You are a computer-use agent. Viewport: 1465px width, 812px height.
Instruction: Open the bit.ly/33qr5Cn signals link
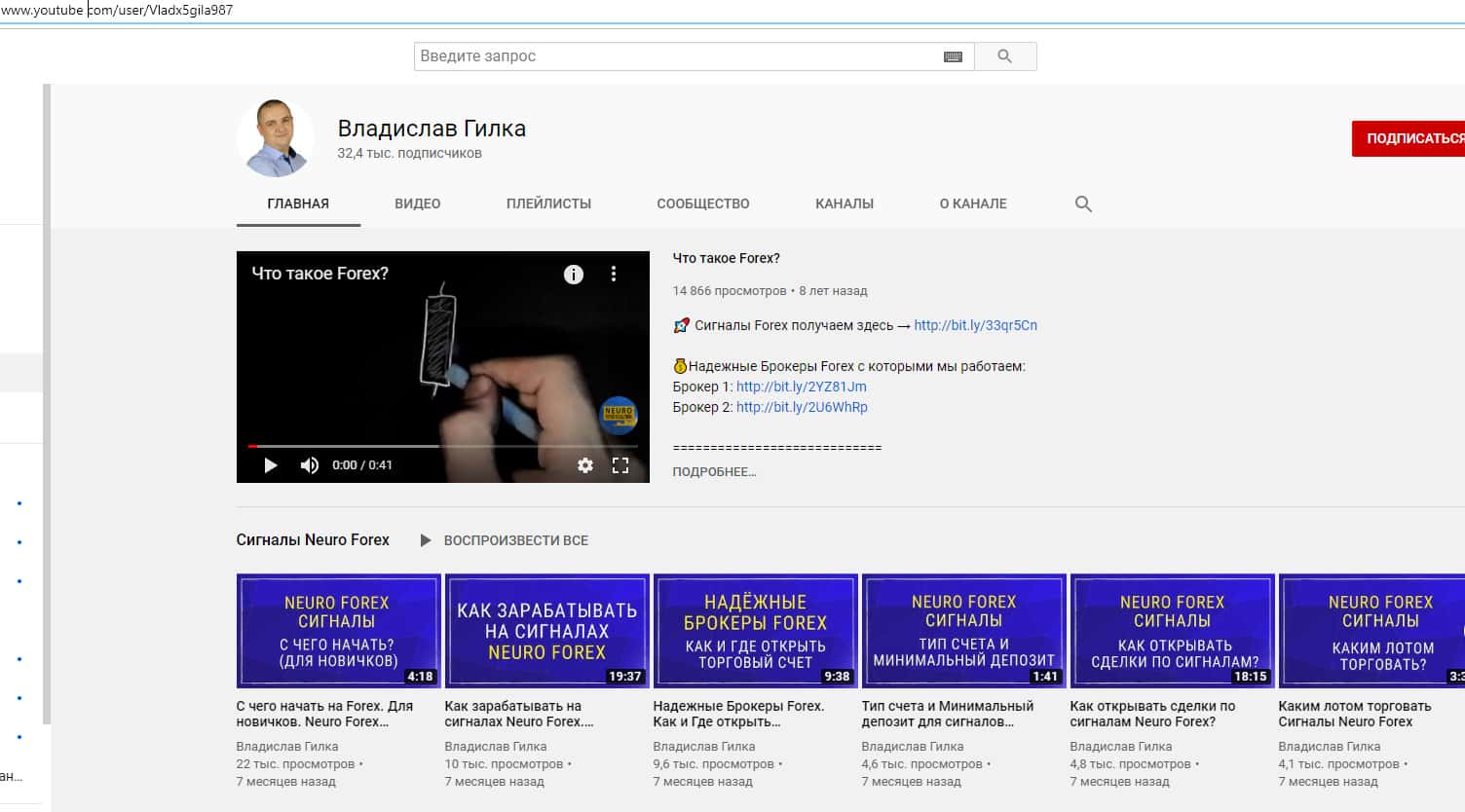click(x=975, y=325)
